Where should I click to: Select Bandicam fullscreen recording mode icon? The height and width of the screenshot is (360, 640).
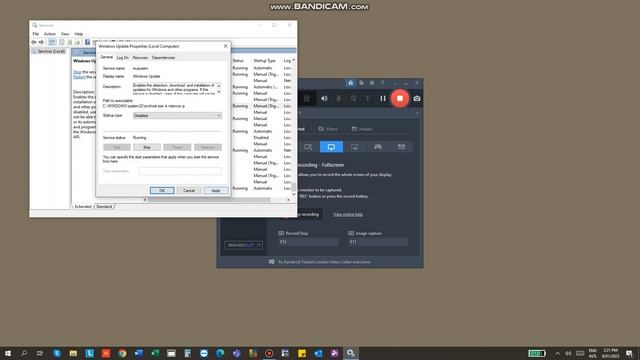point(331,147)
